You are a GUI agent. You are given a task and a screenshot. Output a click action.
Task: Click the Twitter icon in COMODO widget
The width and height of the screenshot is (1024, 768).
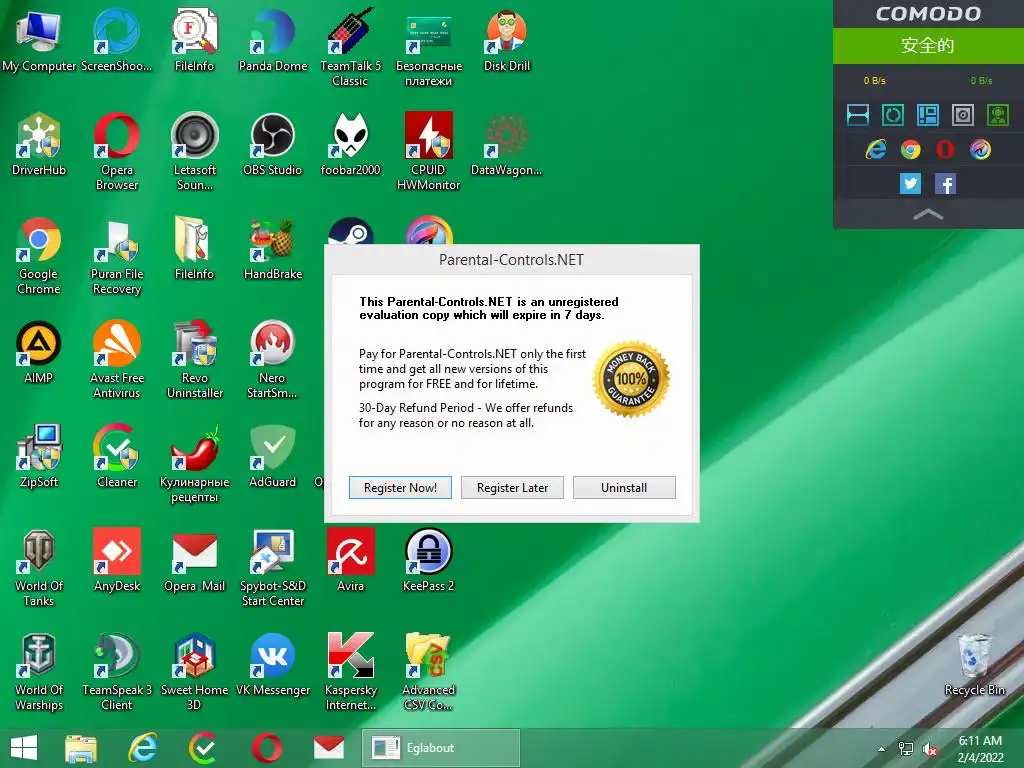pos(910,184)
